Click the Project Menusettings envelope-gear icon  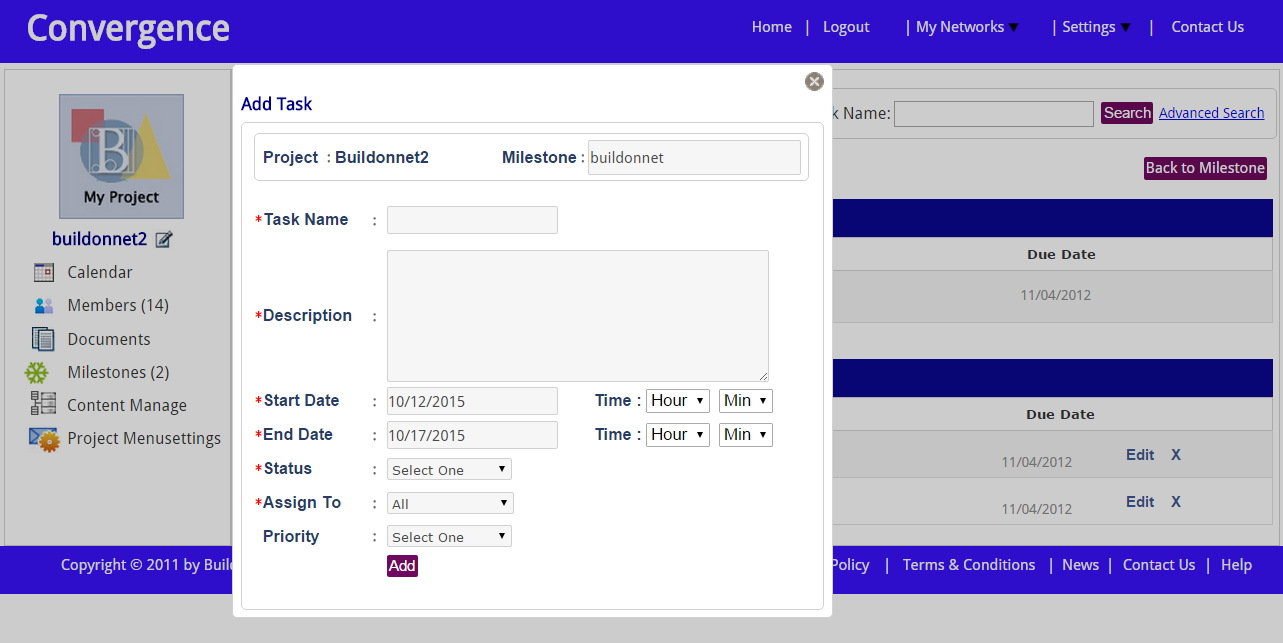(x=43, y=438)
